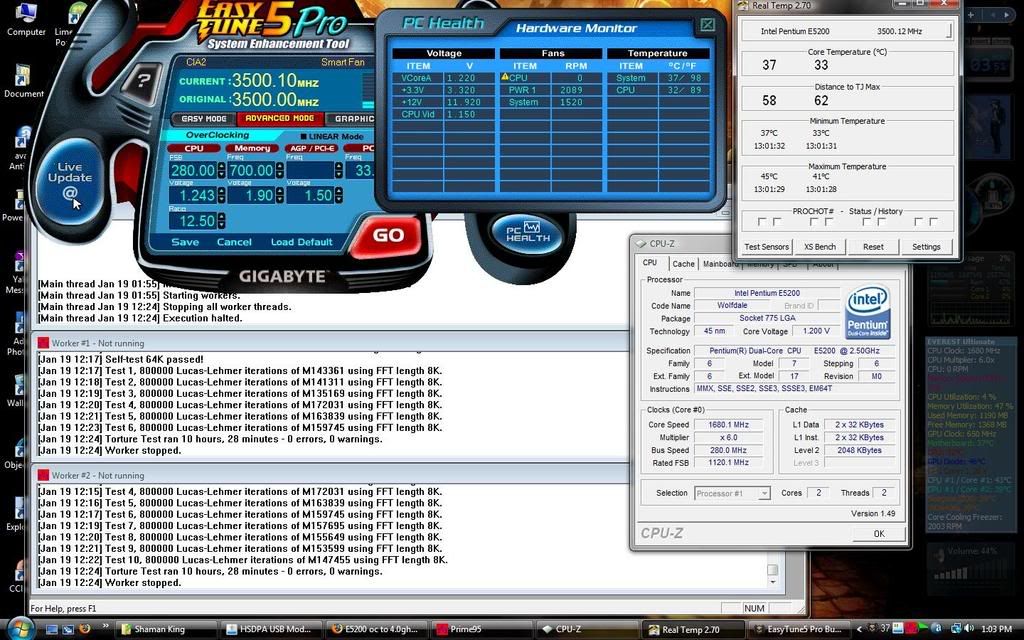Check the last PROCHOT# status box
1024x640 pixels.
(x=934, y=222)
